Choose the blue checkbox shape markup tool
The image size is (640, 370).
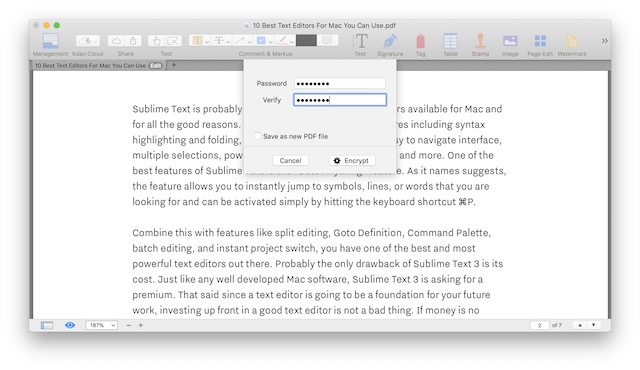click(x=261, y=40)
